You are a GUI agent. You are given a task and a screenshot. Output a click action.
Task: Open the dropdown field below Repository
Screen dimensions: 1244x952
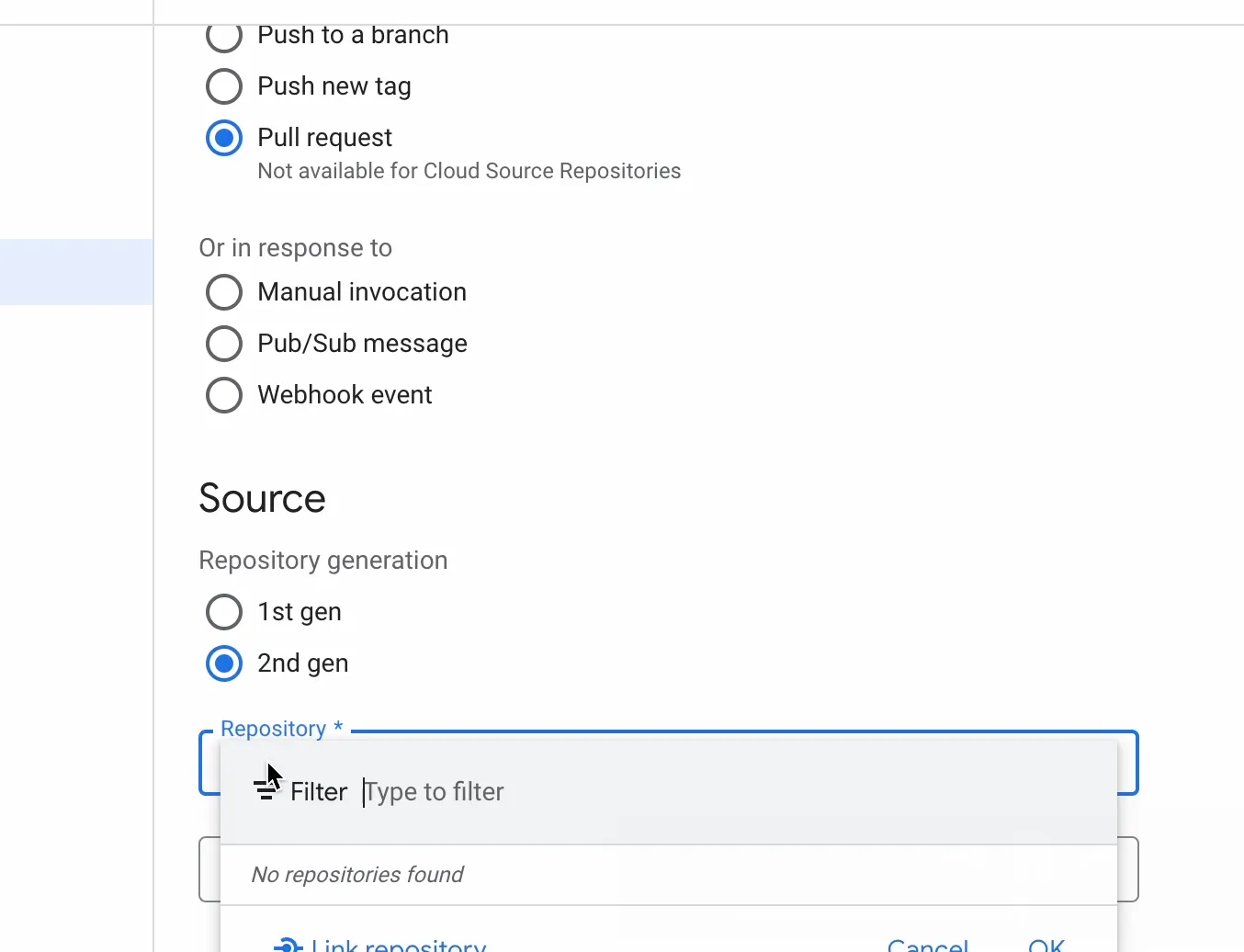(x=1128, y=869)
